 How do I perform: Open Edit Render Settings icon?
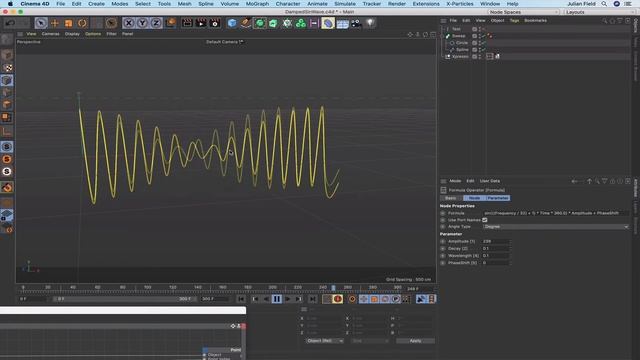pyautogui.click(x=215, y=23)
